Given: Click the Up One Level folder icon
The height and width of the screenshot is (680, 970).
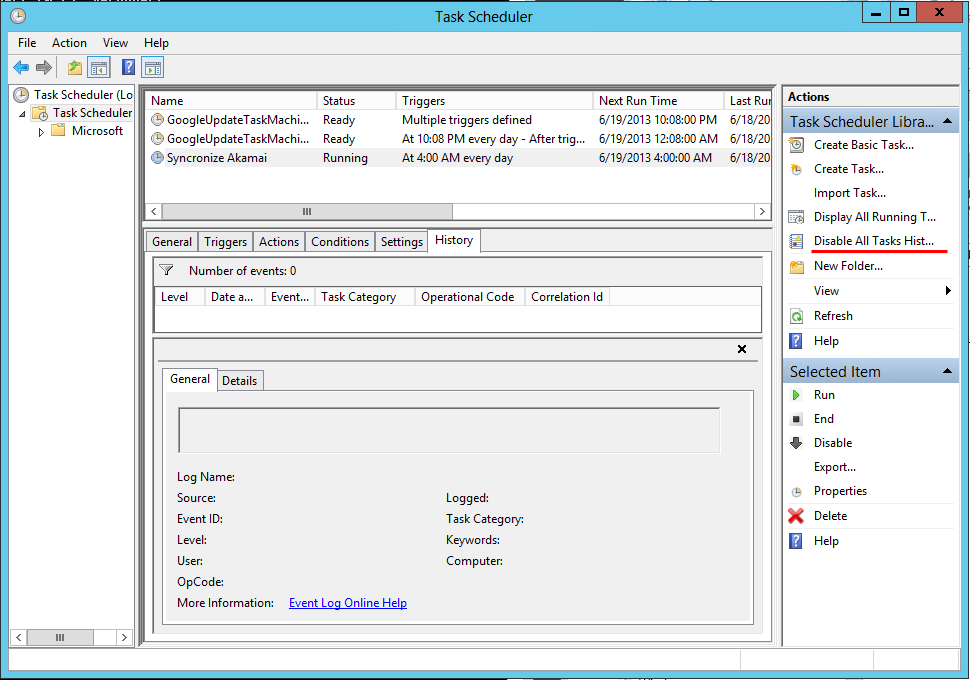Looking at the screenshot, I should tap(75, 67).
